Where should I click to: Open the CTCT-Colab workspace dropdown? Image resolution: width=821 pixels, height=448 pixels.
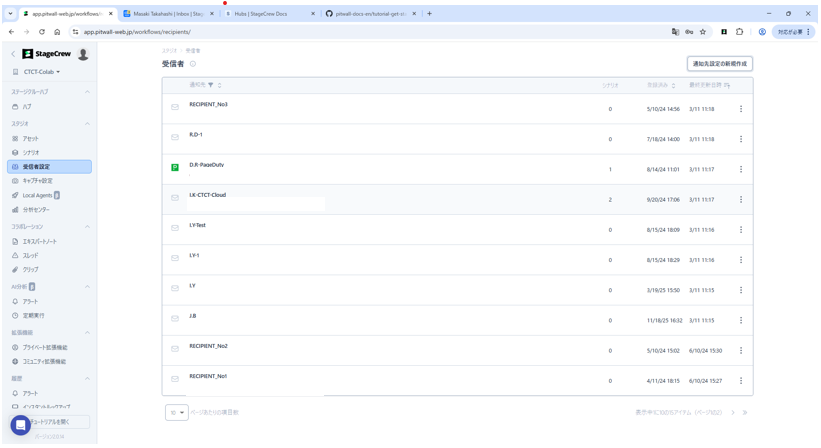tap(42, 72)
